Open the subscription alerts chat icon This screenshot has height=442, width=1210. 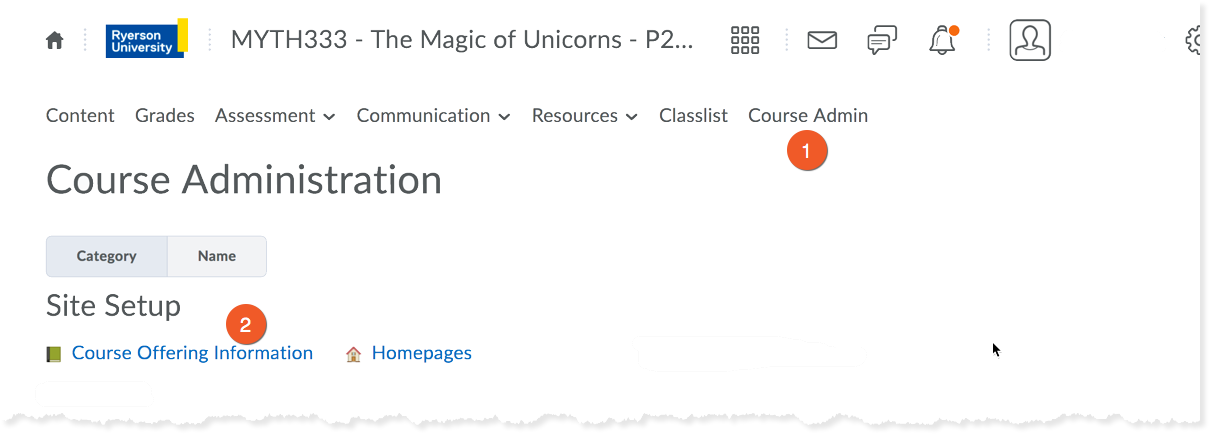point(881,40)
